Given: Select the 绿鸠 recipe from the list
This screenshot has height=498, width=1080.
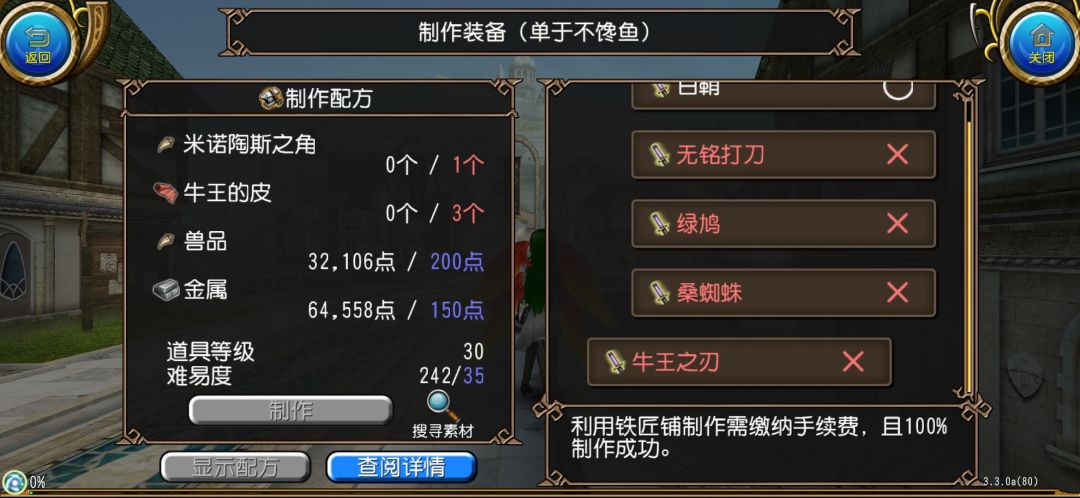Looking at the screenshot, I should (783, 224).
